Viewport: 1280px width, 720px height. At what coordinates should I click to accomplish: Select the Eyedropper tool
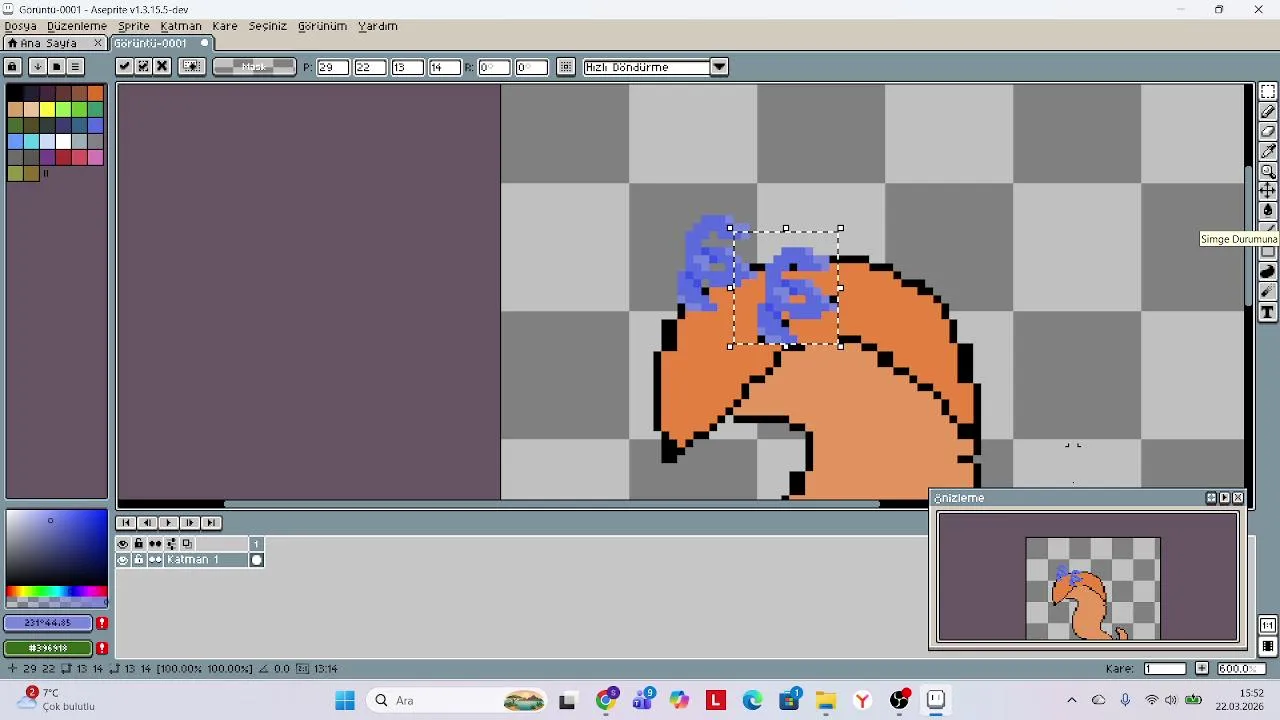coord(1268,151)
